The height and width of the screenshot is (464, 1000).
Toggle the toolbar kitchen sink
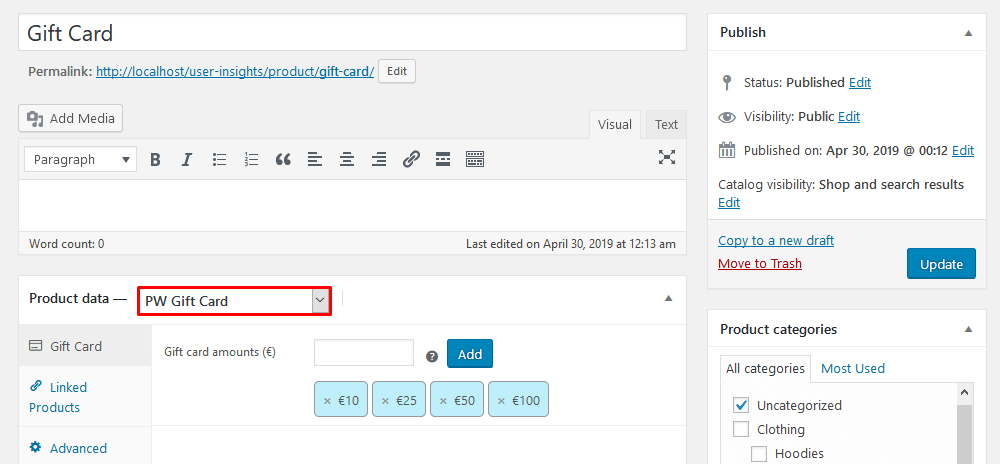(475, 159)
